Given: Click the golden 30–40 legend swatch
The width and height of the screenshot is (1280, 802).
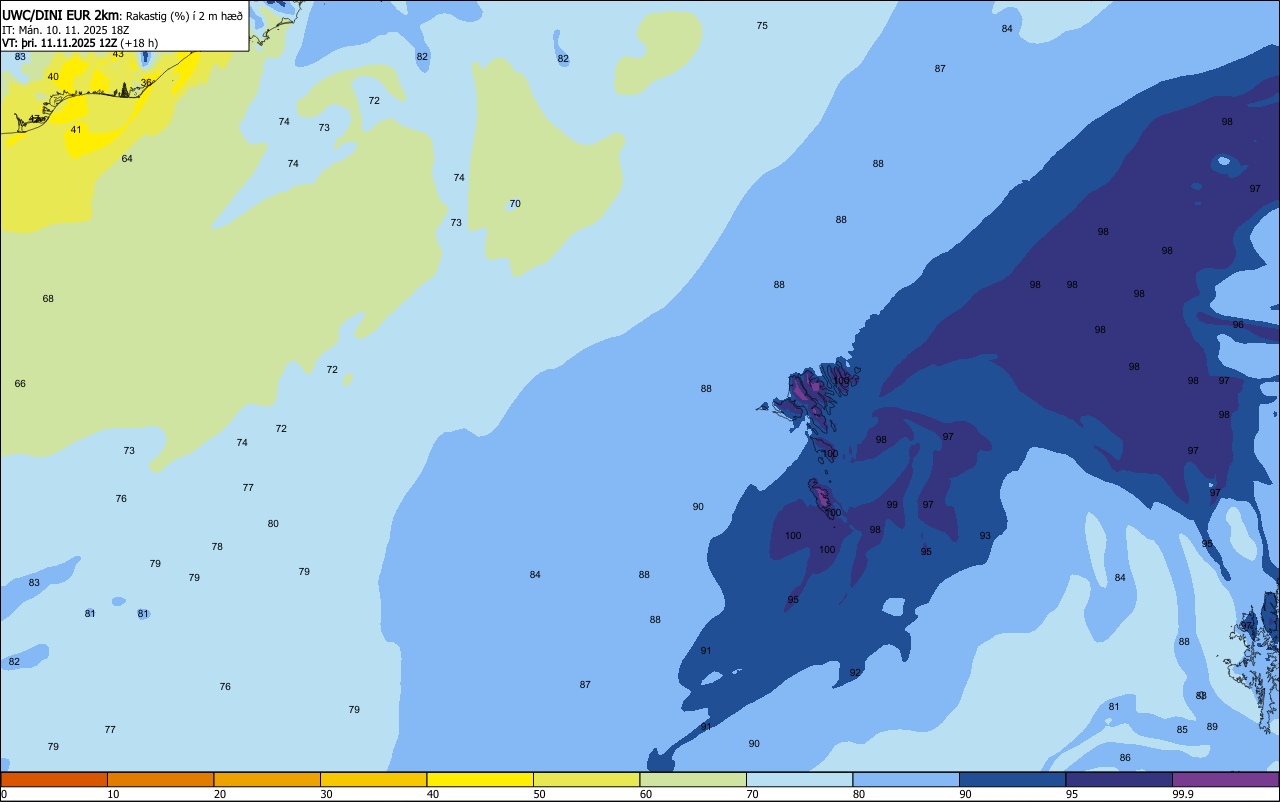Looking at the screenshot, I should pos(373,779).
